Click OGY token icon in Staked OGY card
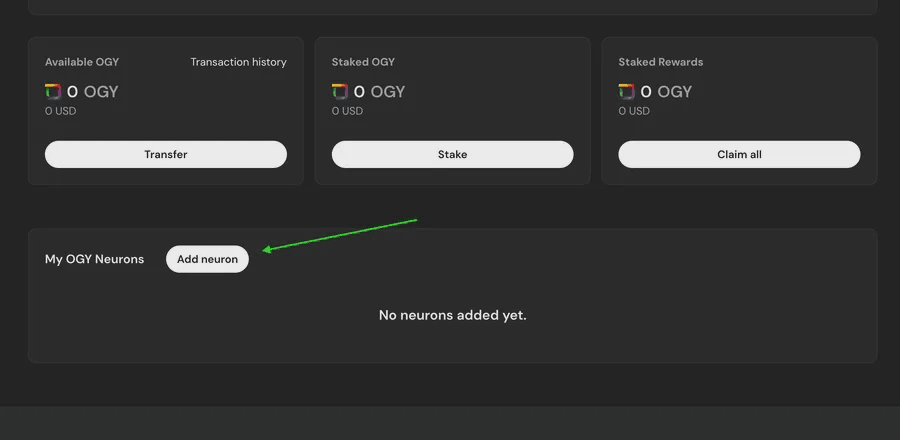The width and height of the screenshot is (900, 440). [x=340, y=91]
